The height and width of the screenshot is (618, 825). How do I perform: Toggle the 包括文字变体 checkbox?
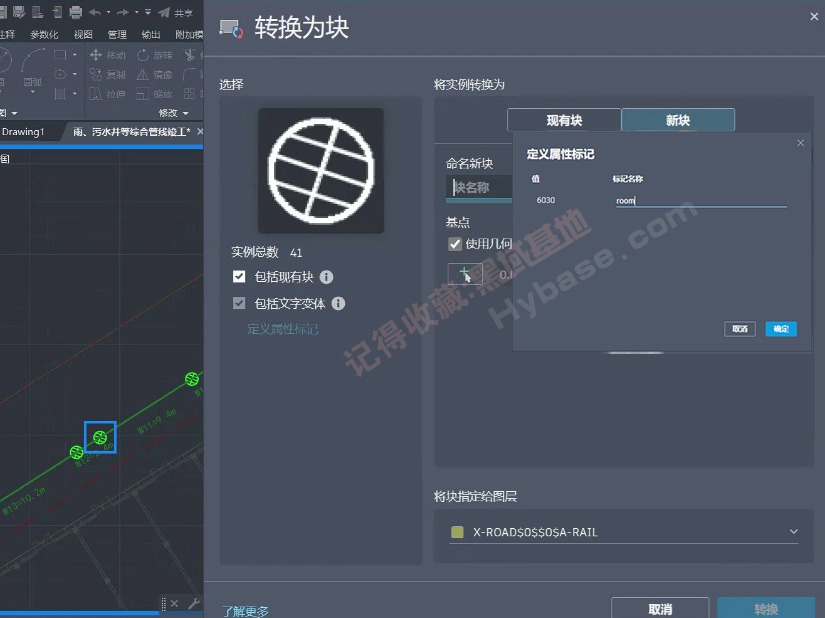(x=239, y=303)
